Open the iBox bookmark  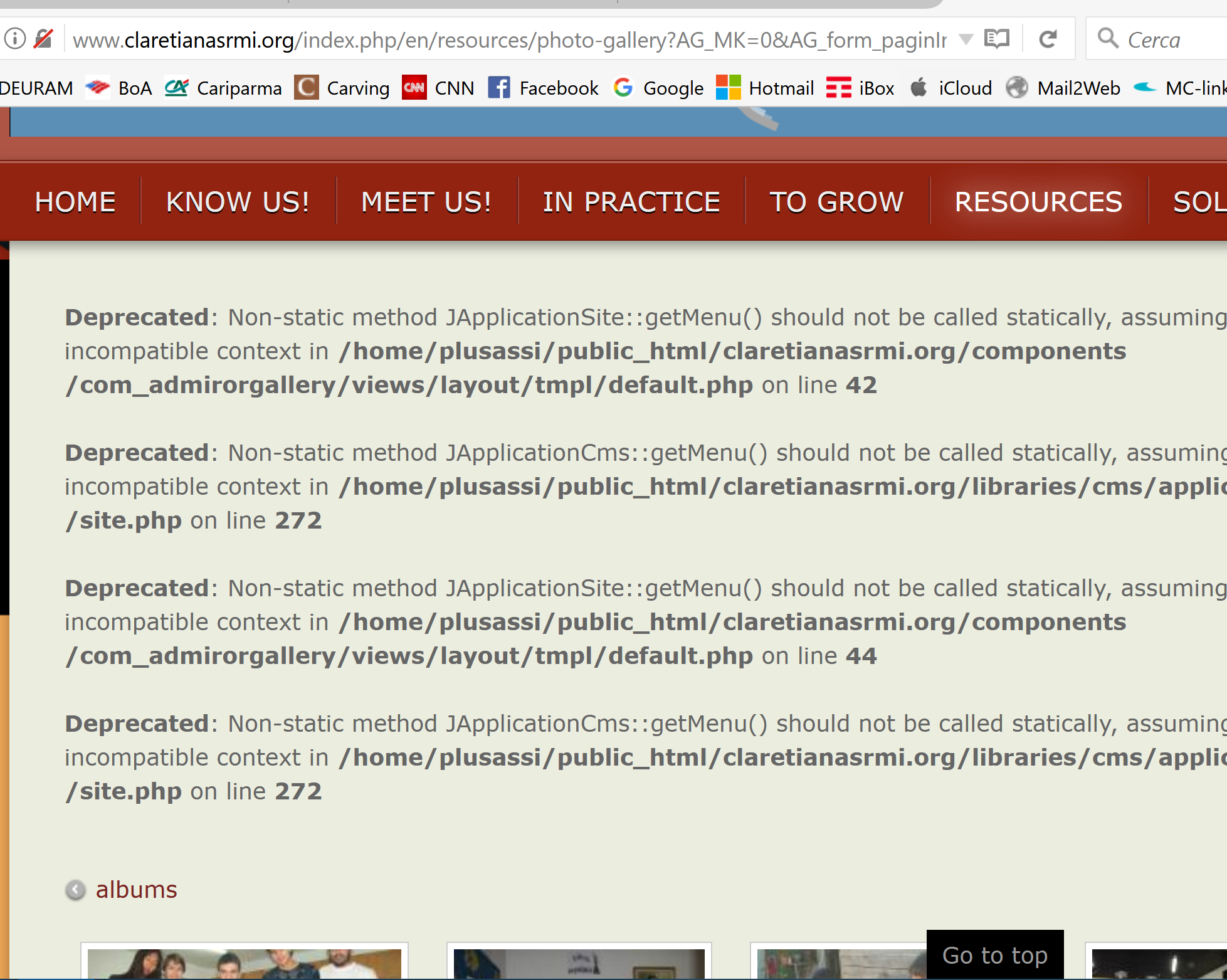click(861, 88)
